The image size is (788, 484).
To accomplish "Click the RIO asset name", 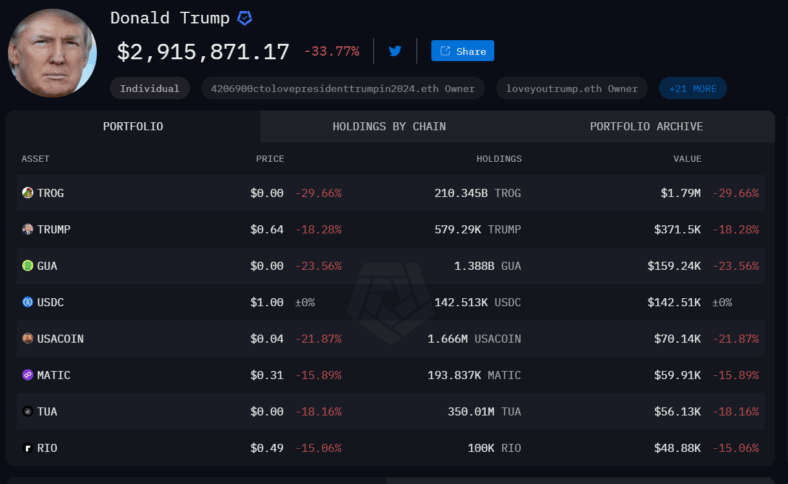I will [47, 448].
